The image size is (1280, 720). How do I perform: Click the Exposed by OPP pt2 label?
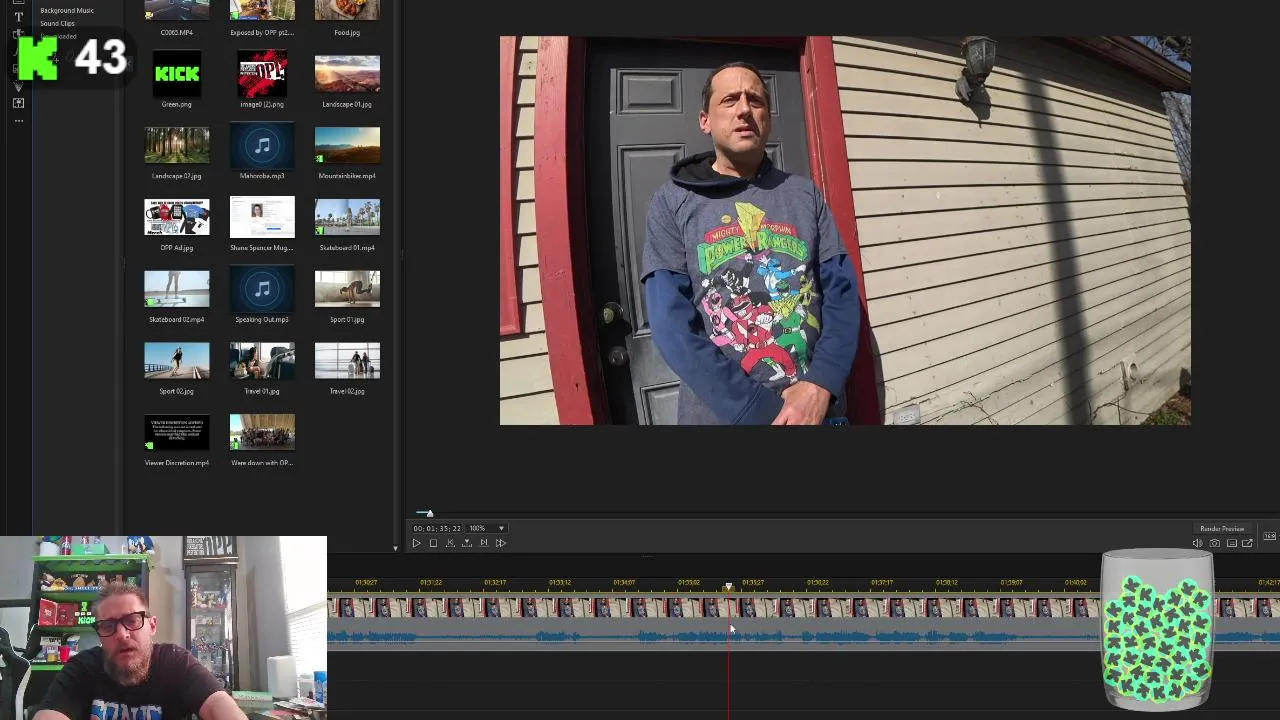click(262, 32)
